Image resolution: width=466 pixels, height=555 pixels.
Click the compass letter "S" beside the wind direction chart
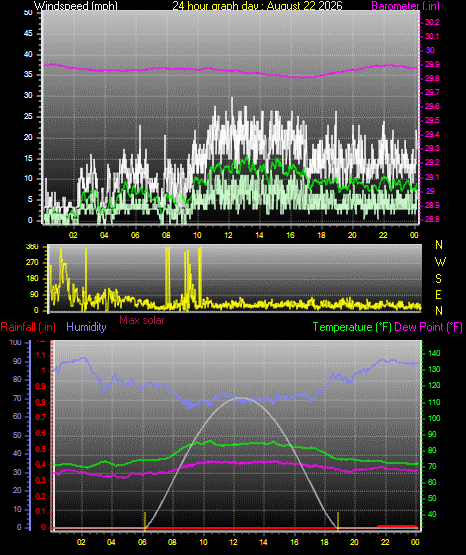pyautogui.click(x=439, y=279)
